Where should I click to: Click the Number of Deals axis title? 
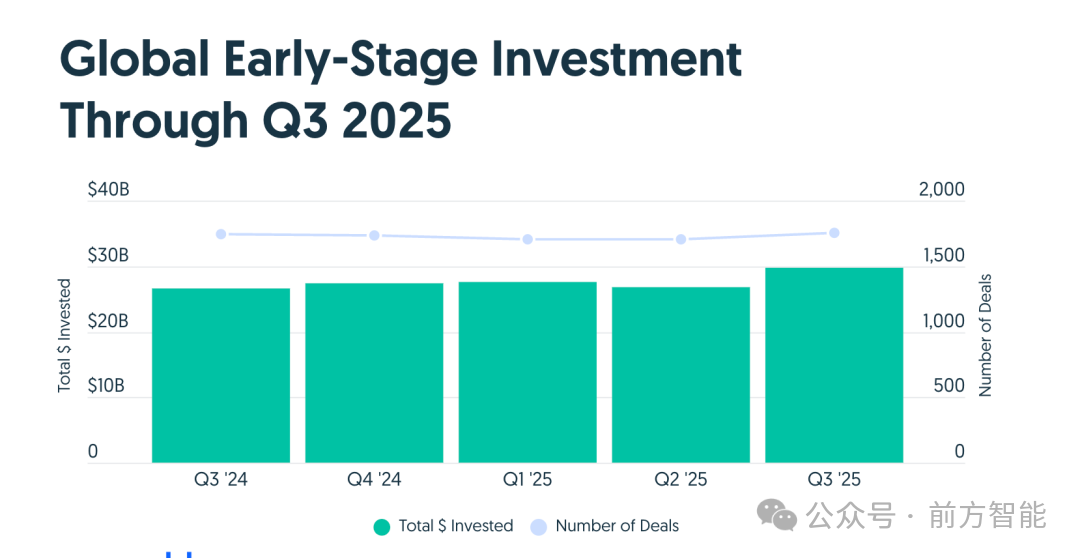986,335
